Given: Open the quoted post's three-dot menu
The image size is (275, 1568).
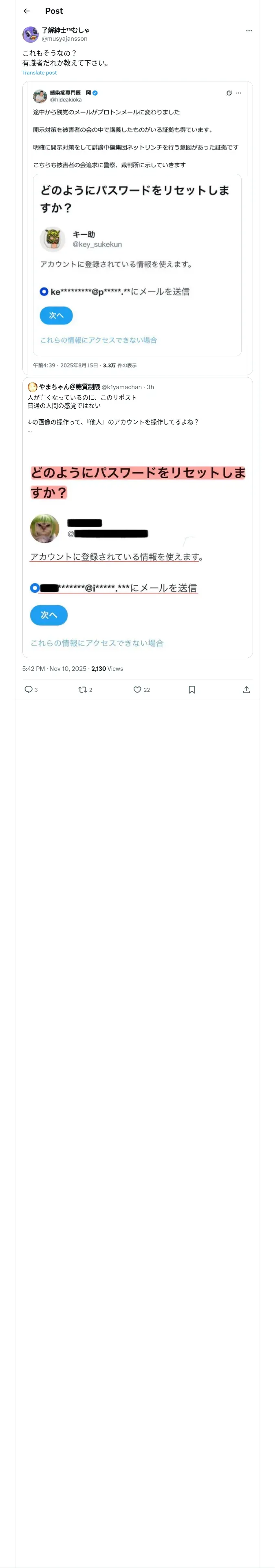Looking at the screenshot, I should click(238, 93).
